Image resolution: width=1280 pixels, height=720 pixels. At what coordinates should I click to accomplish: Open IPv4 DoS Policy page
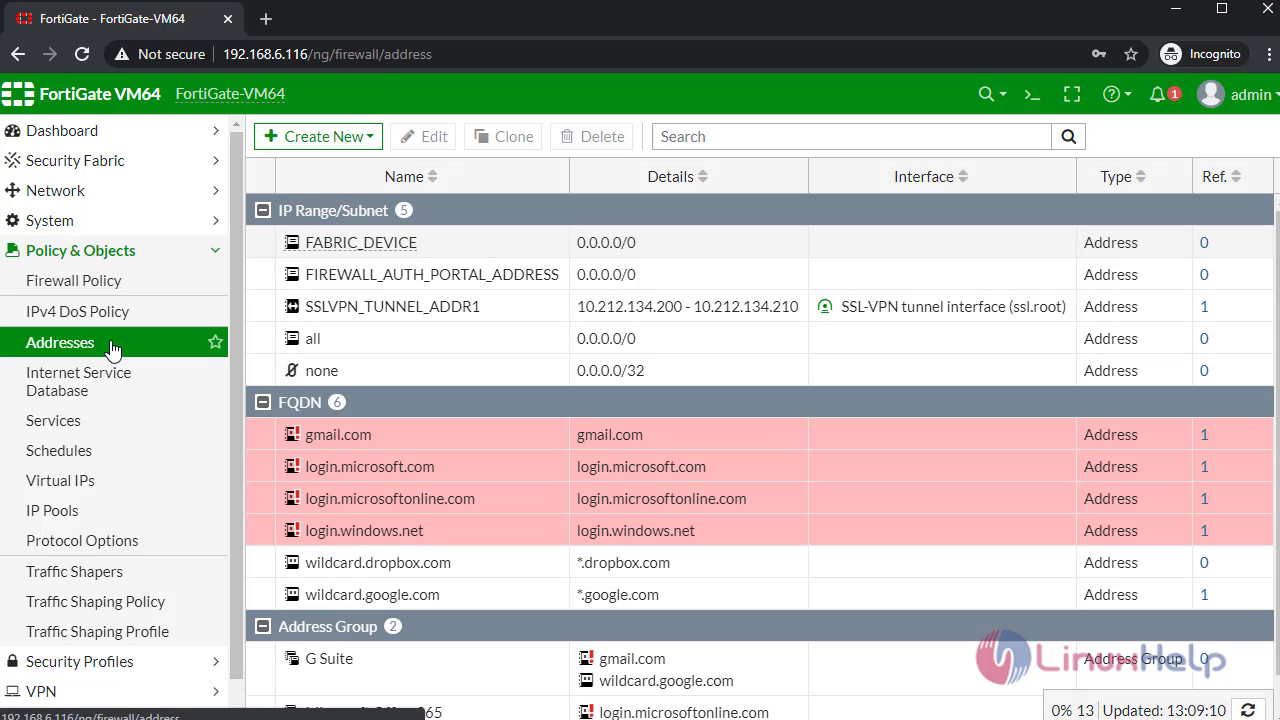point(77,312)
